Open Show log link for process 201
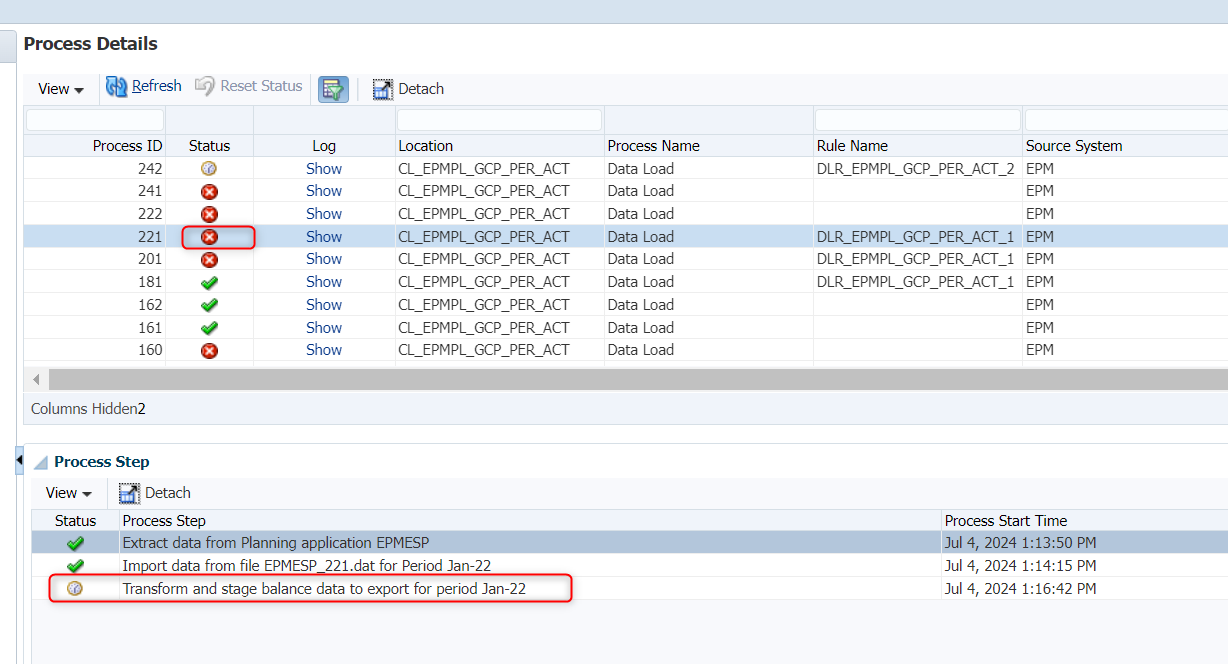The height and width of the screenshot is (664, 1228). pyautogui.click(x=324, y=259)
